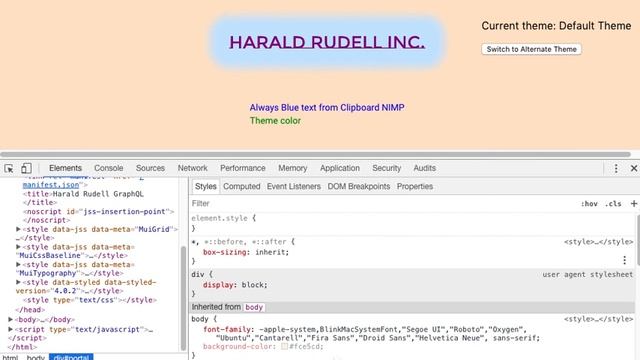Image resolution: width=640 pixels, height=360 pixels.
Task: Switch to the Memory tab
Action: [292, 168]
